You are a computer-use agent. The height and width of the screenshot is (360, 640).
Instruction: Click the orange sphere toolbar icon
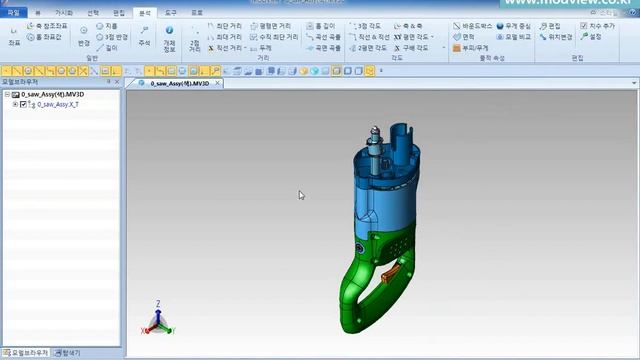coord(303,71)
